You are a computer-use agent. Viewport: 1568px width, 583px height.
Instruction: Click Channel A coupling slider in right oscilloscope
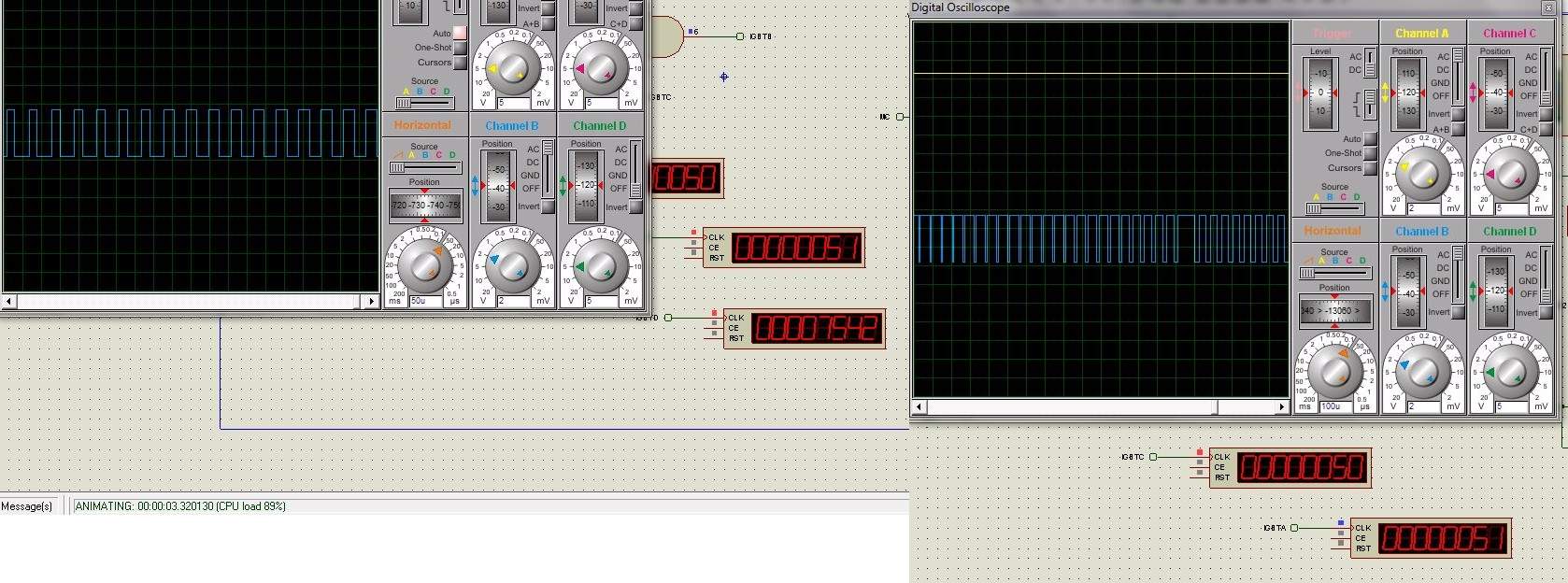1458,76
